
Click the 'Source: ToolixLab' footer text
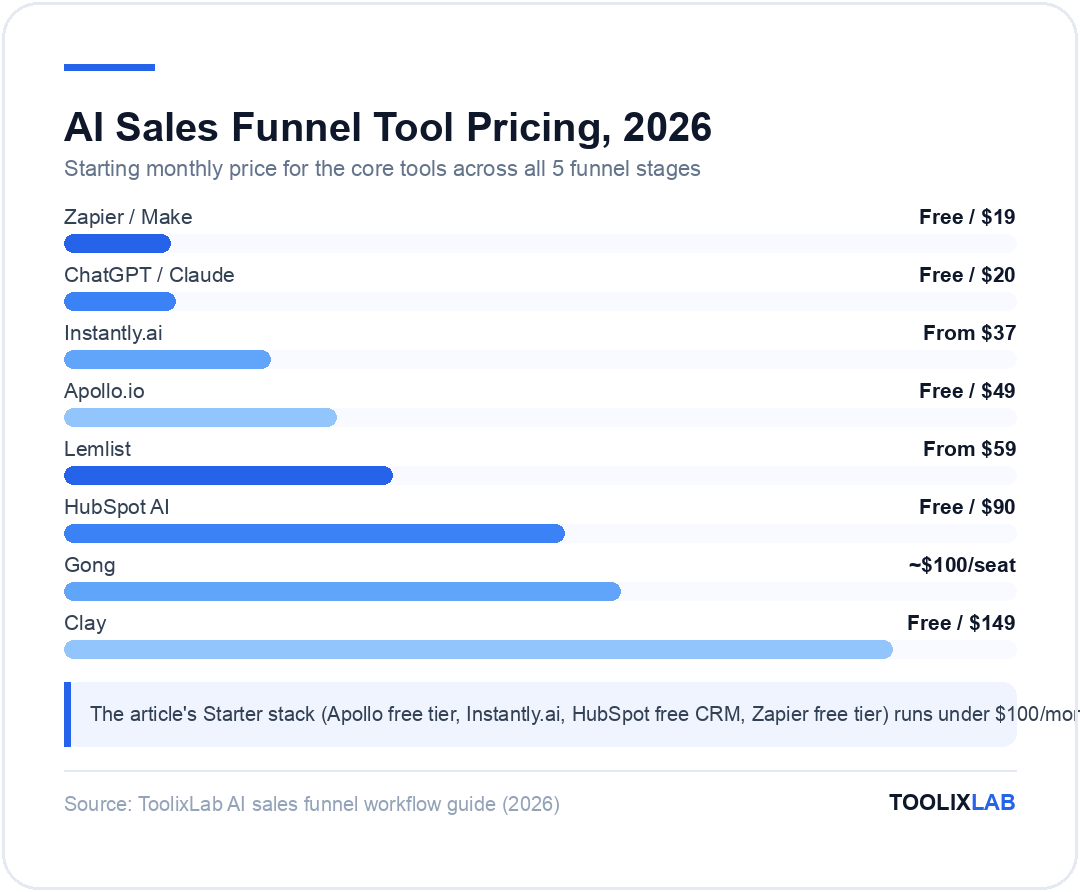(x=312, y=805)
